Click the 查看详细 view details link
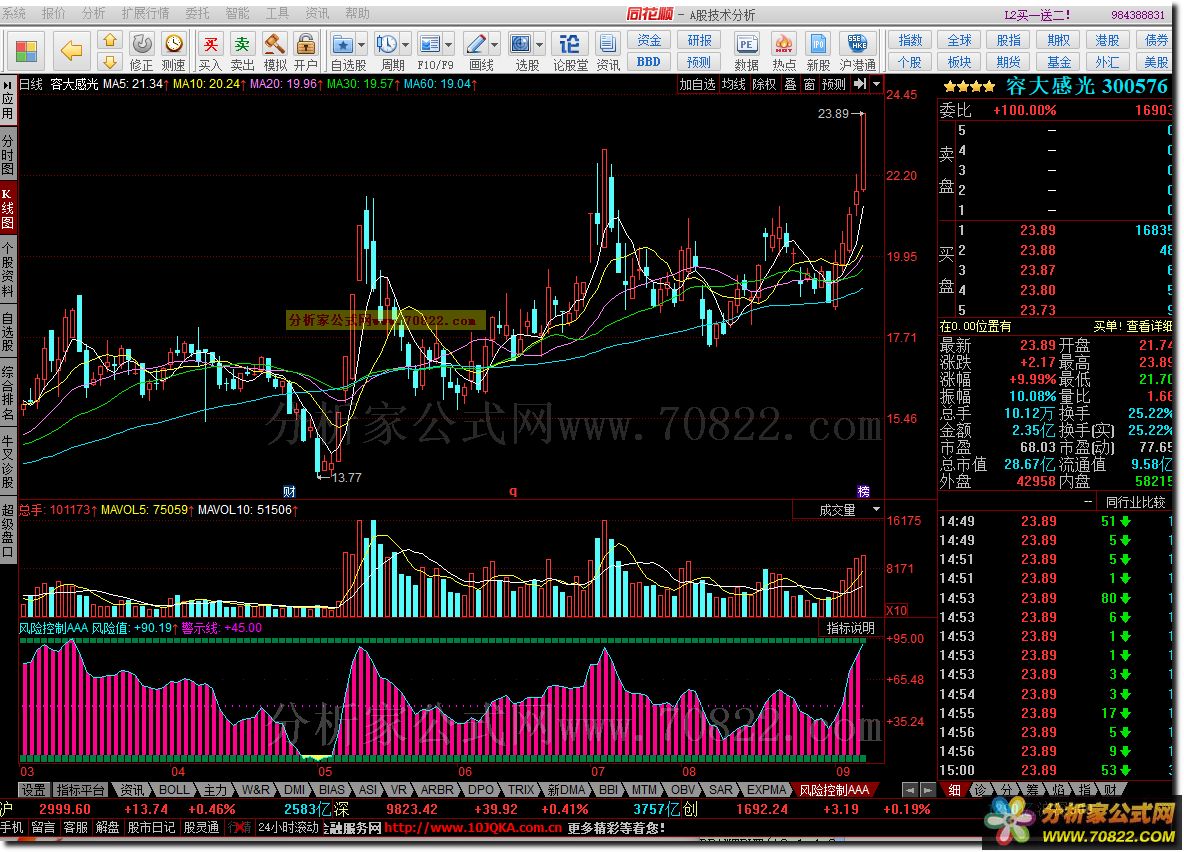This screenshot has height=852, width=1184. tap(1150, 326)
